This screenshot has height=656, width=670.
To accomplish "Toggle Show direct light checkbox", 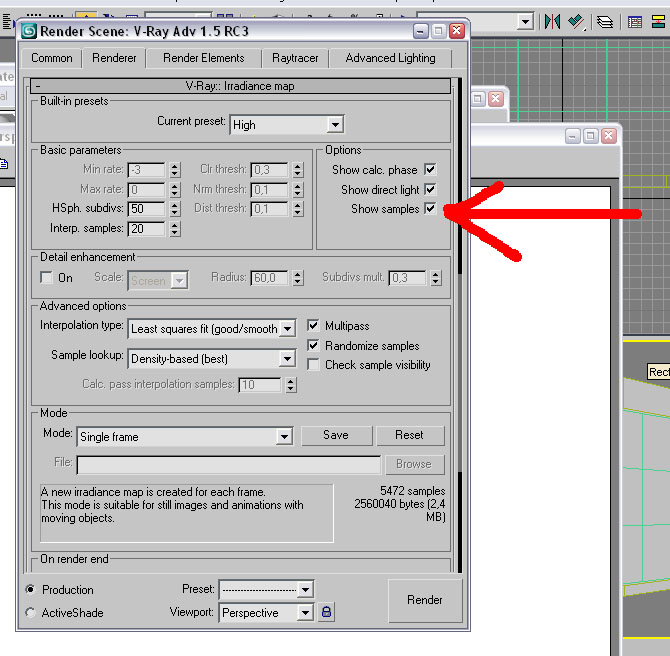I will click(x=430, y=189).
